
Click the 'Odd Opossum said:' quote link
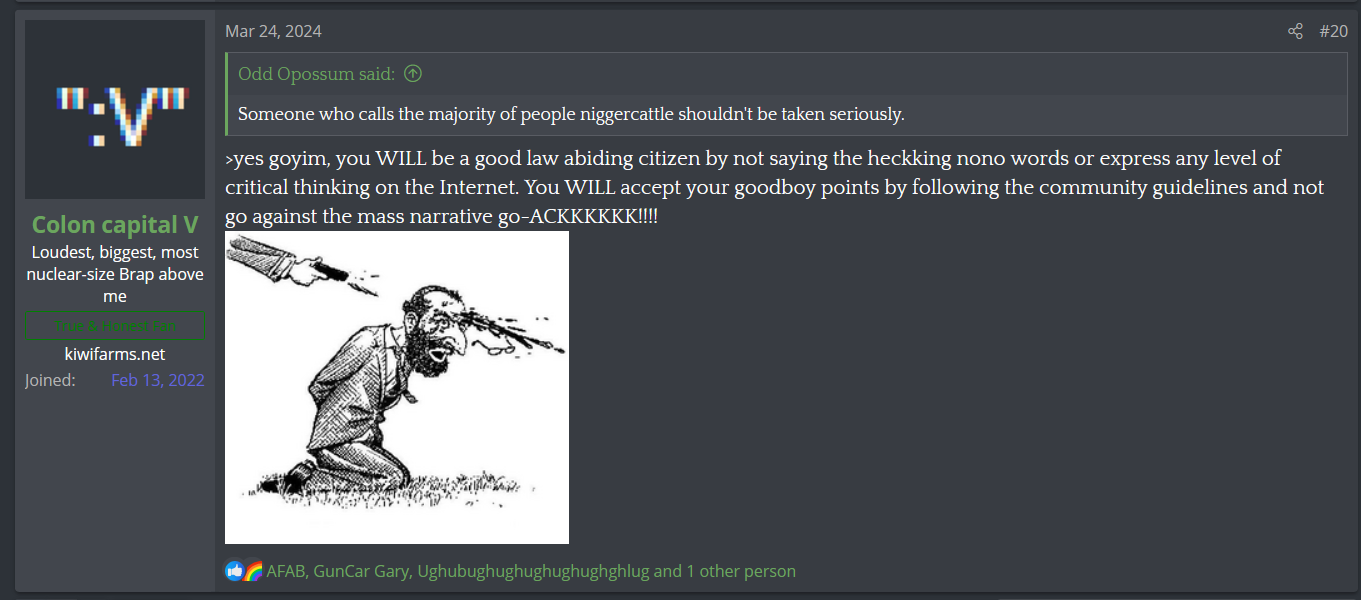pyautogui.click(x=316, y=74)
